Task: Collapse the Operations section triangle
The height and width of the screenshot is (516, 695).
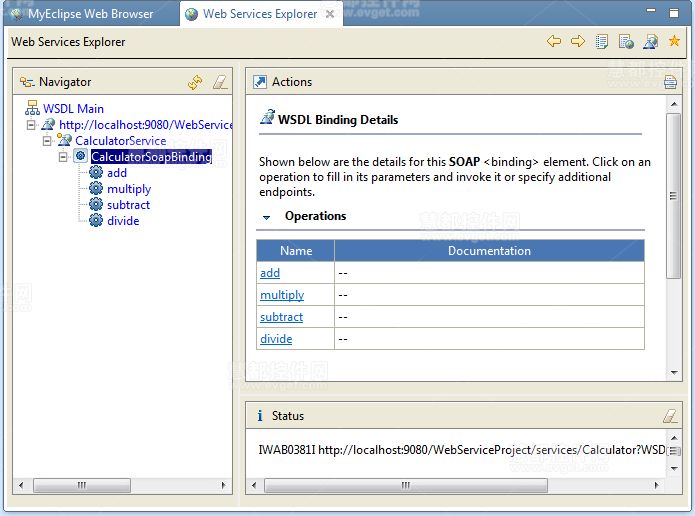Action: (x=266, y=217)
